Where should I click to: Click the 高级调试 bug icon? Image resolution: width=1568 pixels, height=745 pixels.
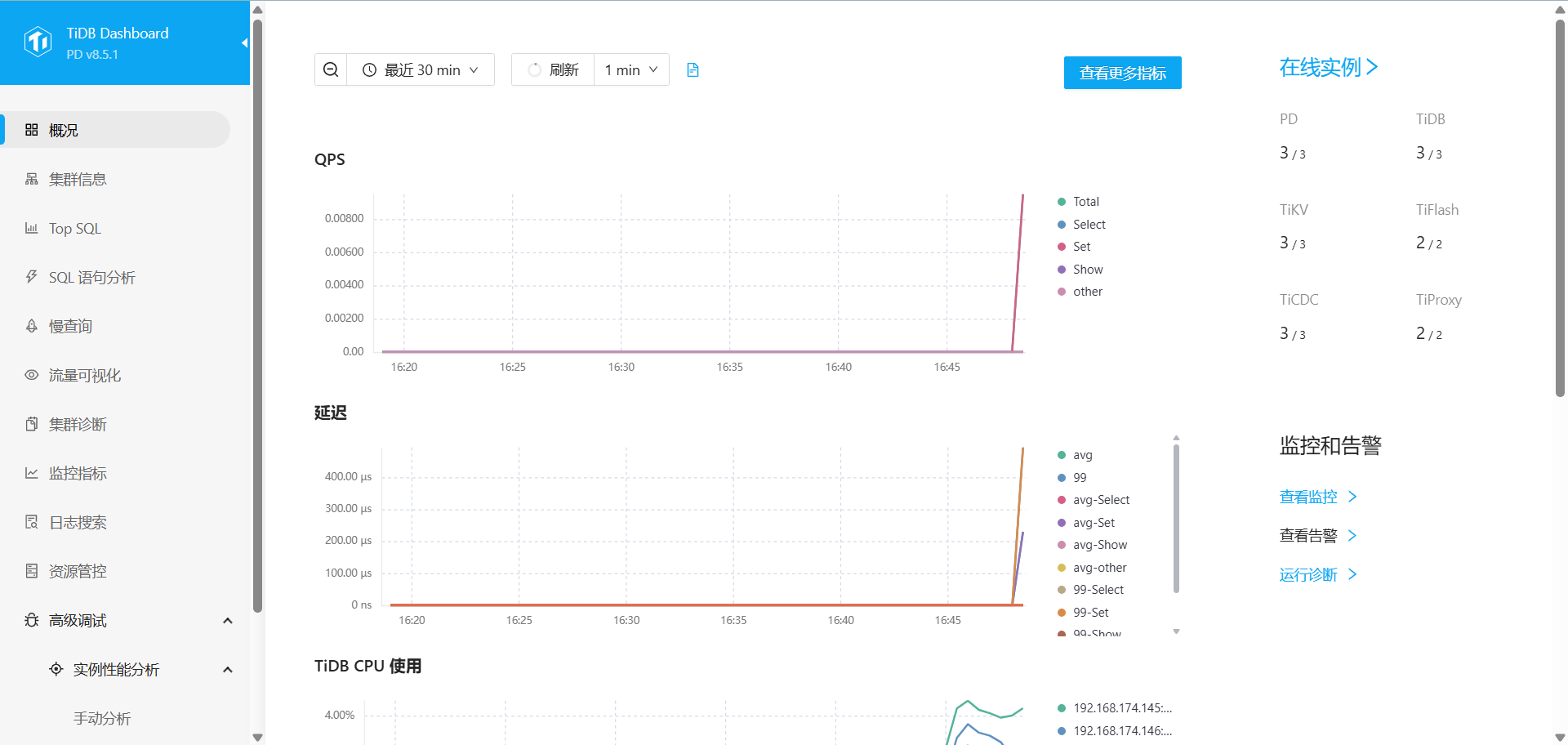[x=32, y=620]
